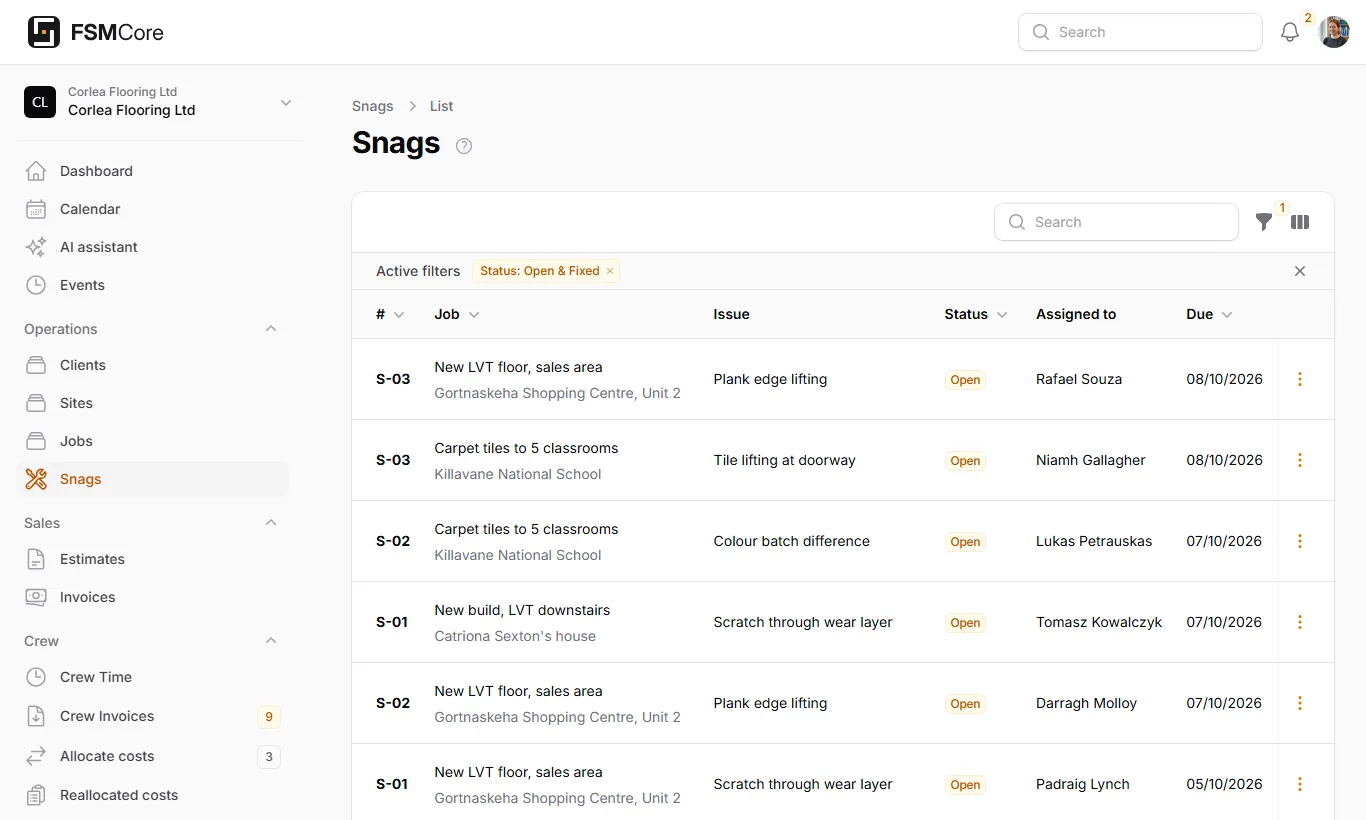1366x820 pixels.
Task: Click the List breadcrumb
Action: (x=441, y=106)
